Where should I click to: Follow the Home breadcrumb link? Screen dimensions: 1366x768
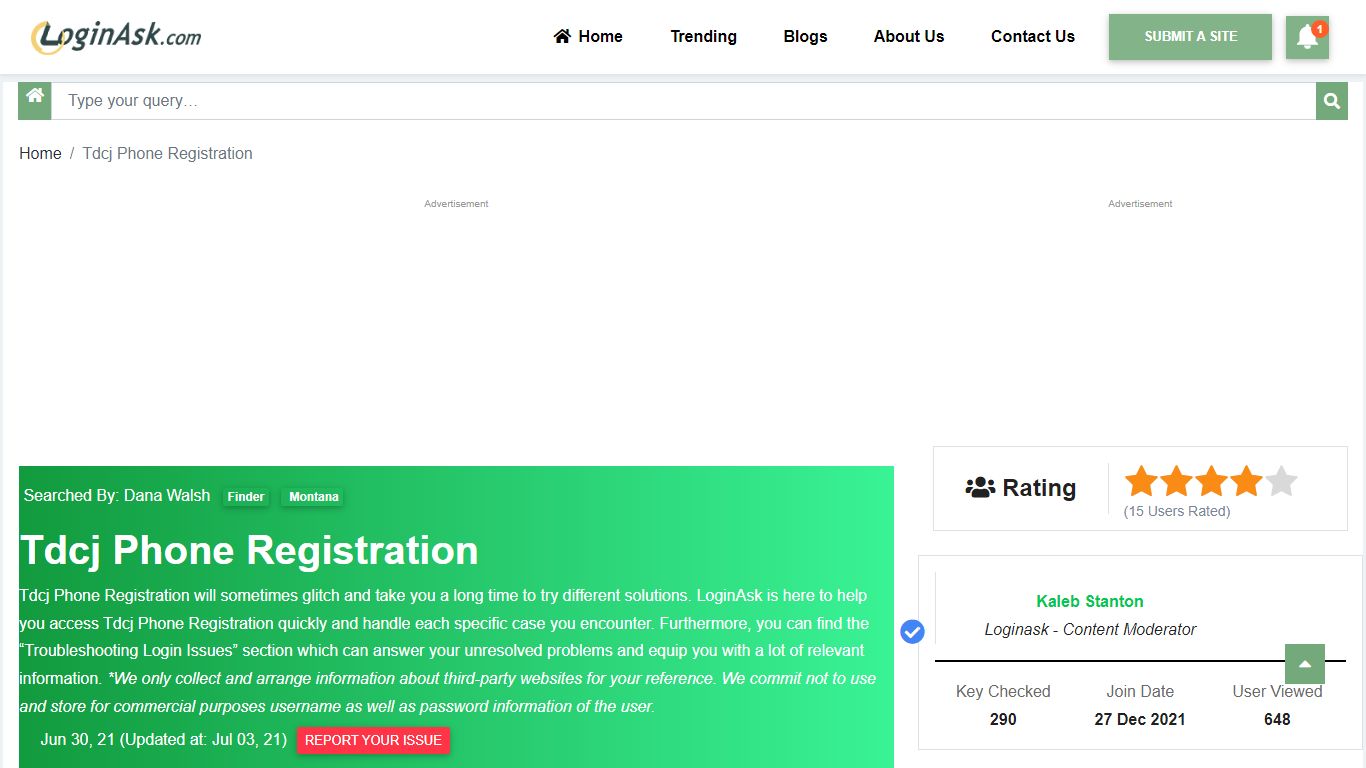[40, 153]
